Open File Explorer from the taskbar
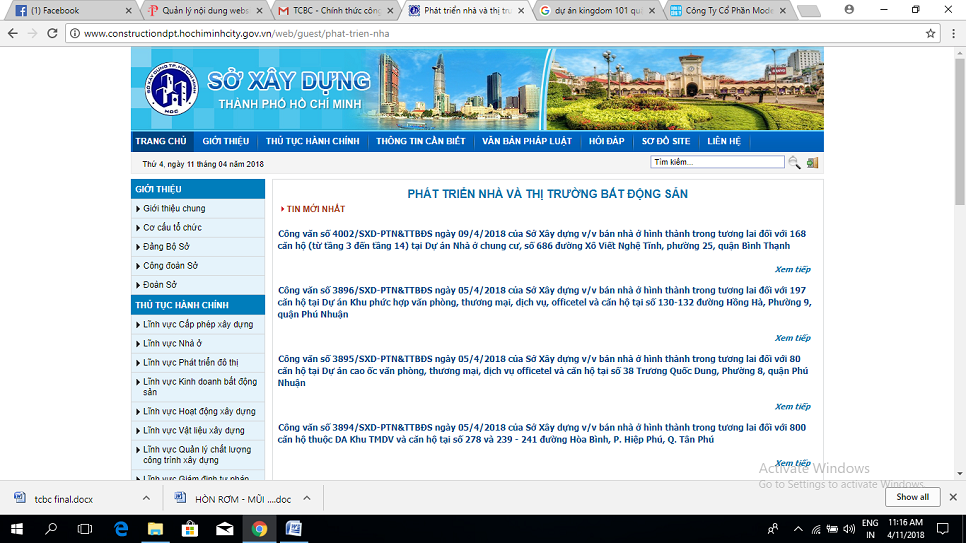This screenshot has width=966, height=543. [x=156, y=528]
